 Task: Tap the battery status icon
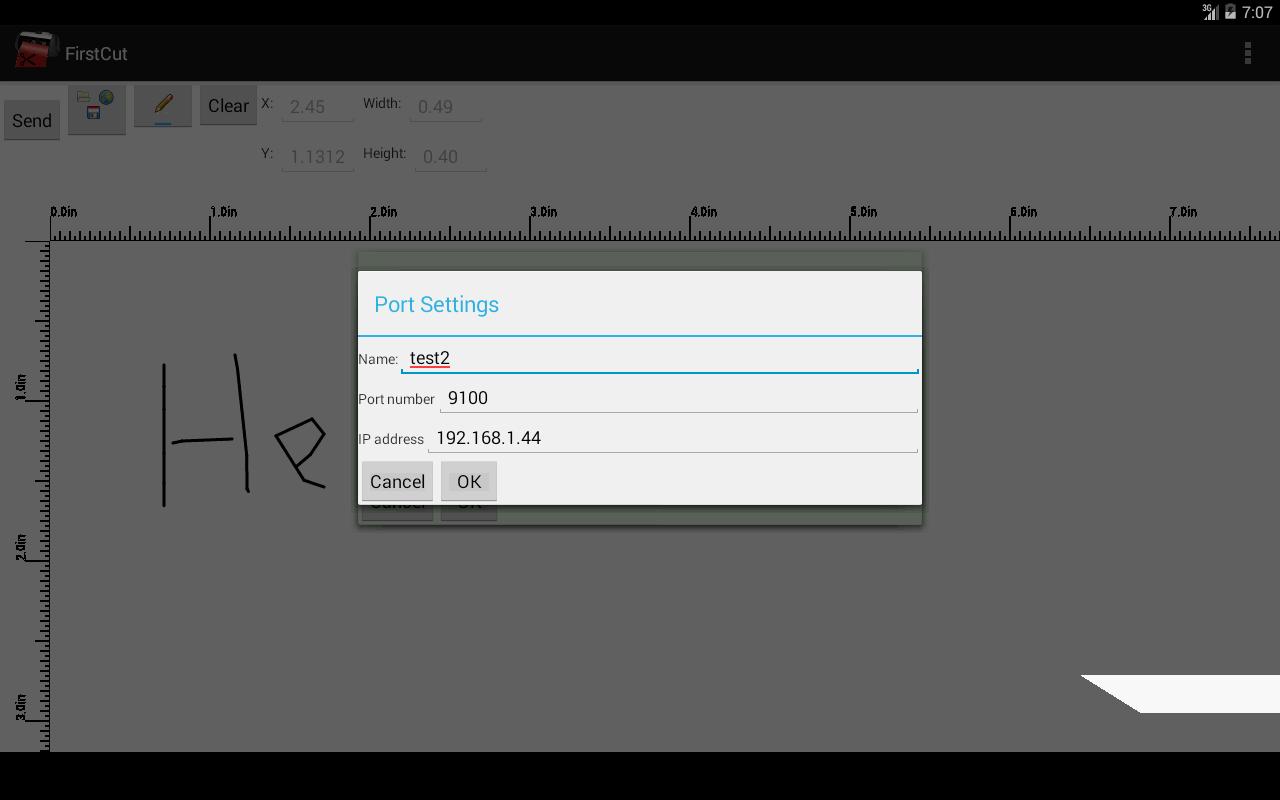[x=1230, y=12]
